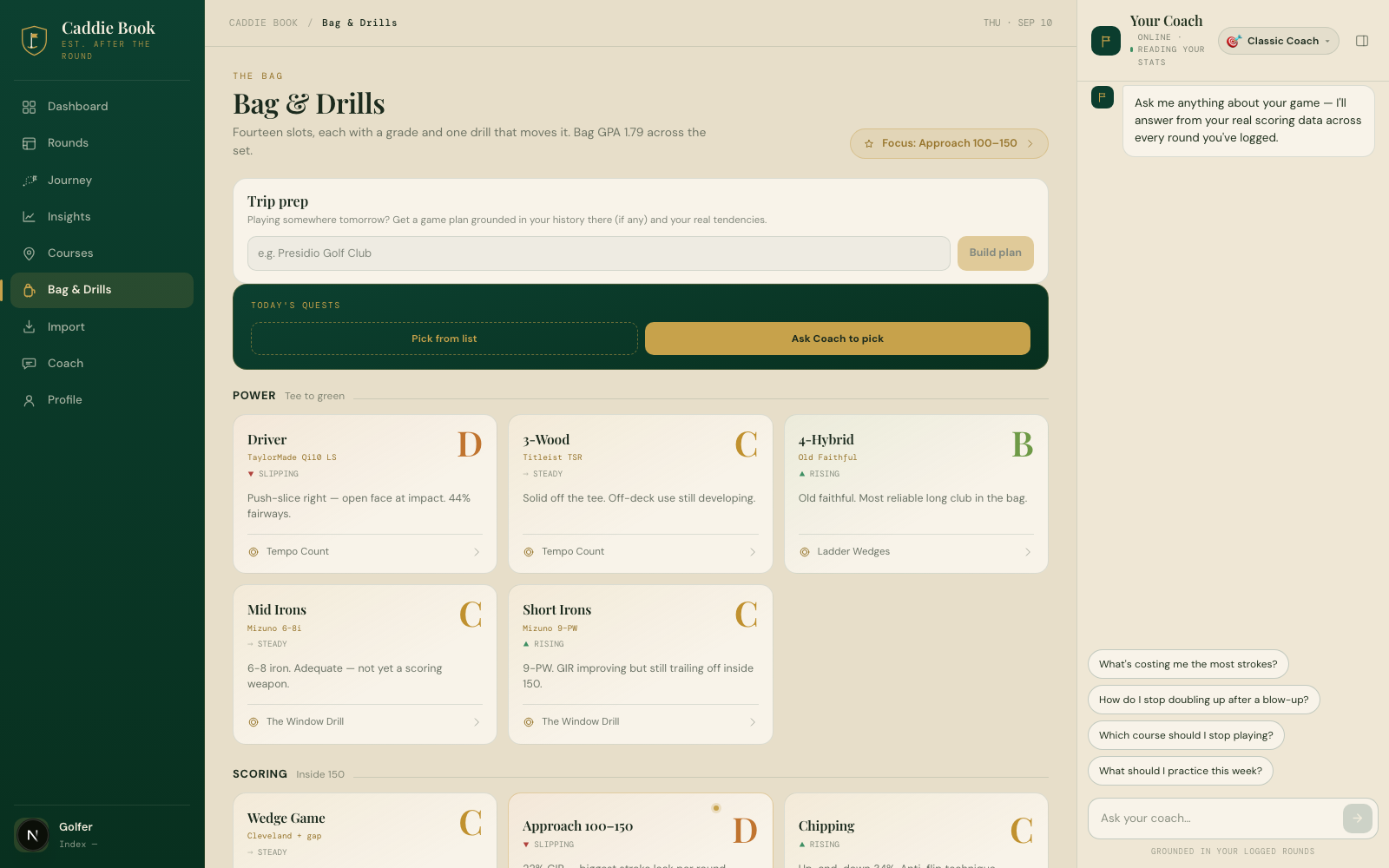The height and width of the screenshot is (868, 1389).
Task: Ask "How do I stop doubling up after a blow-up?"
Action: click(x=1203, y=700)
